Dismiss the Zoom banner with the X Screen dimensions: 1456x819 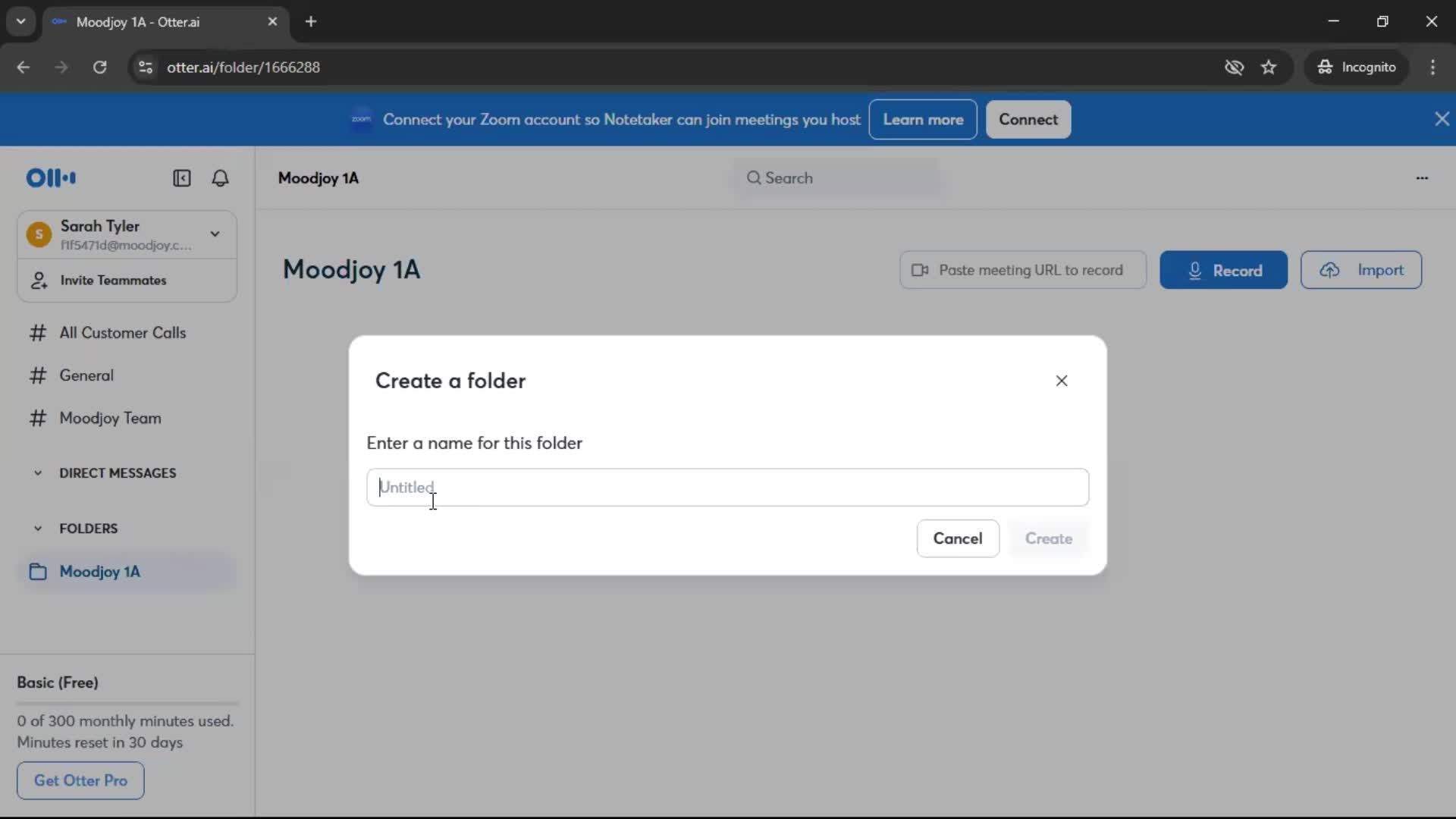point(1442,119)
